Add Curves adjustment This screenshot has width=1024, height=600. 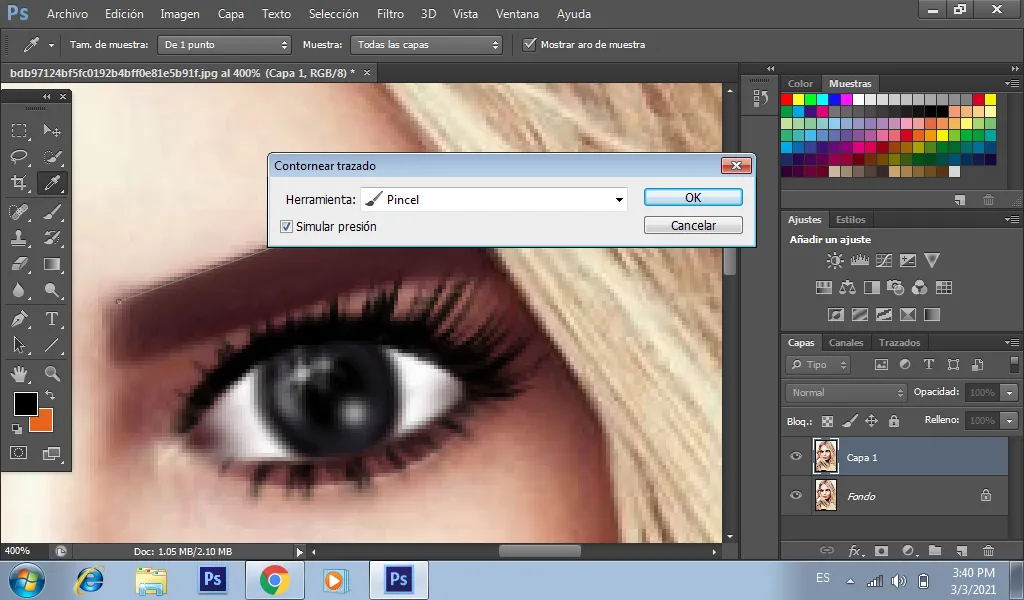pos(884,261)
